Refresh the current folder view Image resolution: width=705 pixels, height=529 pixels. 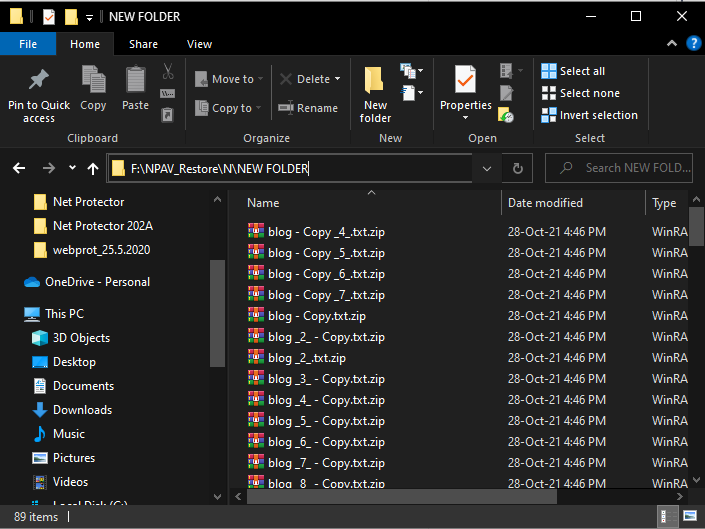pos(517,169)
